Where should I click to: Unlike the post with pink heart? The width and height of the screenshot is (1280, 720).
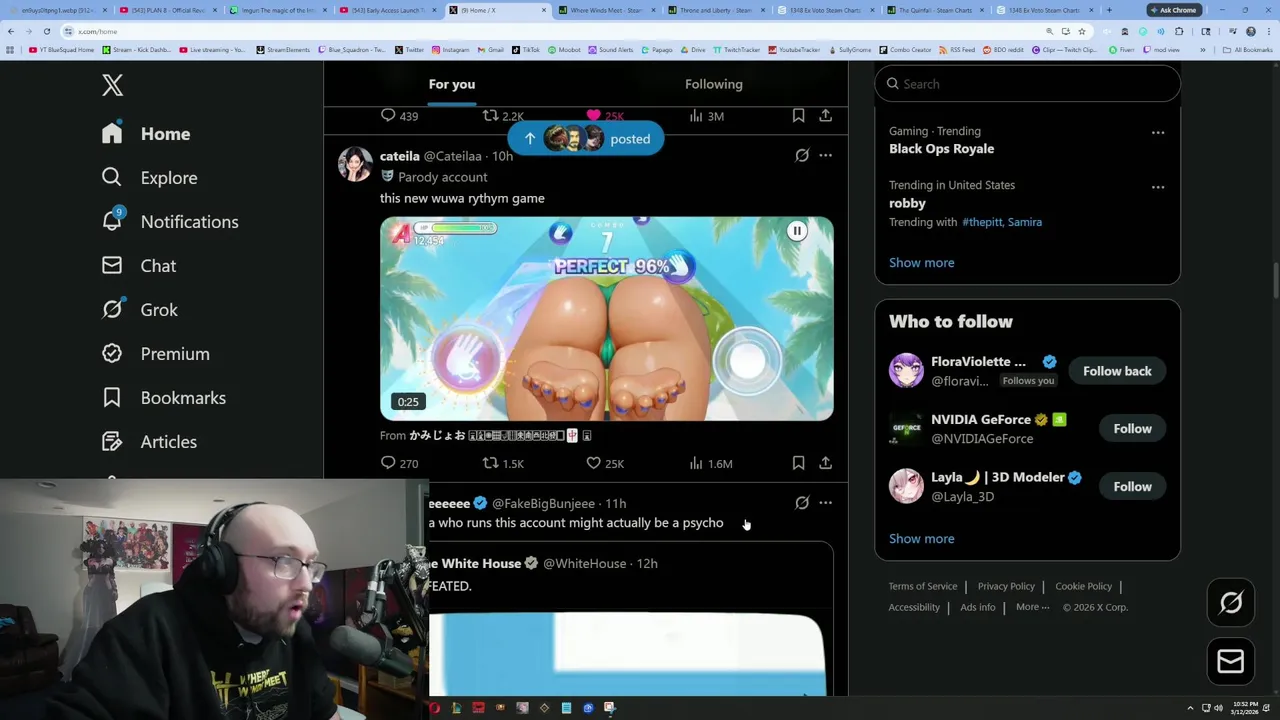point(605,116)
